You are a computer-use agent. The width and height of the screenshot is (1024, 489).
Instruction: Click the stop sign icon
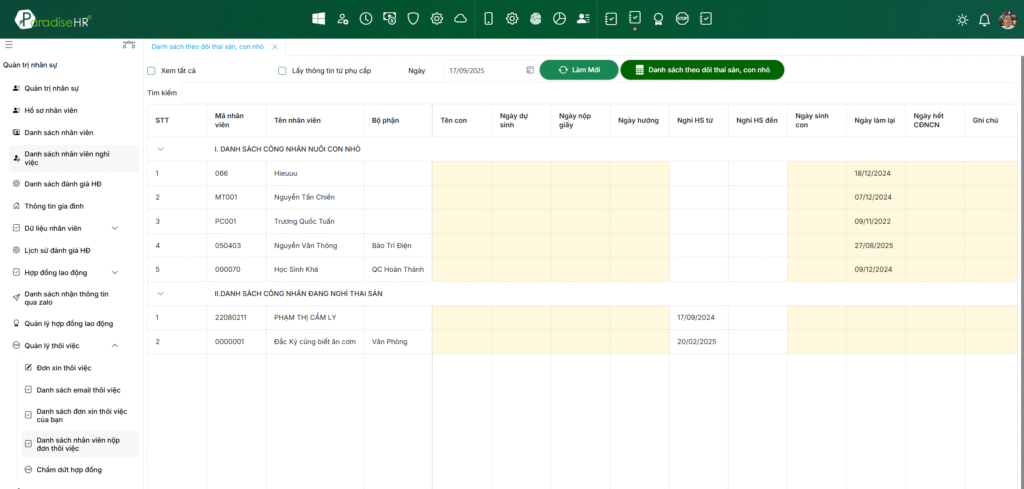682,19
